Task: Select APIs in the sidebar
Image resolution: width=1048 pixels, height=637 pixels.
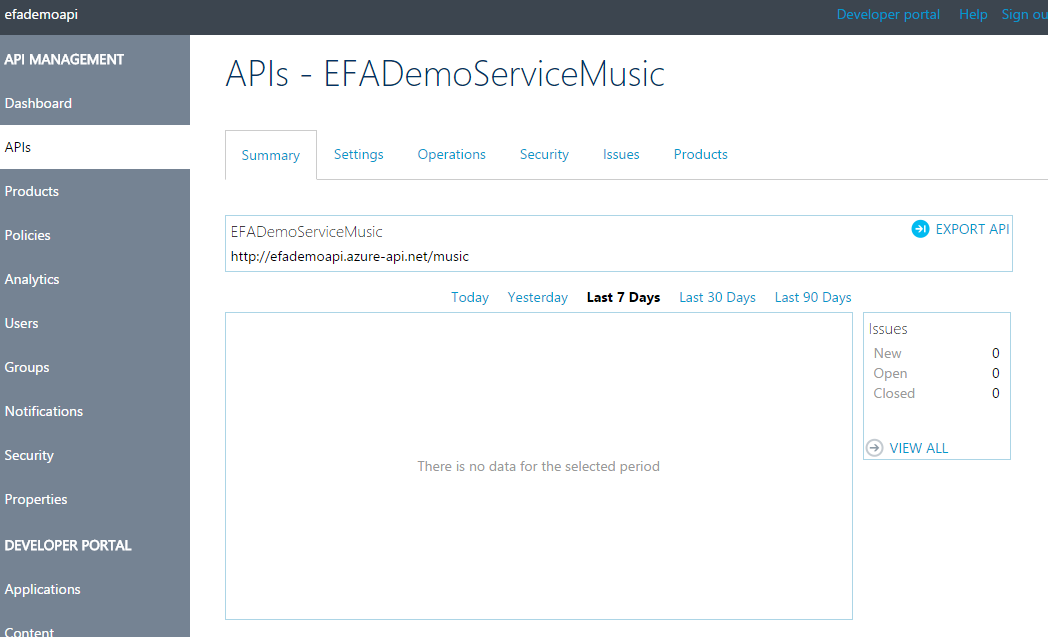Action: 95,147
